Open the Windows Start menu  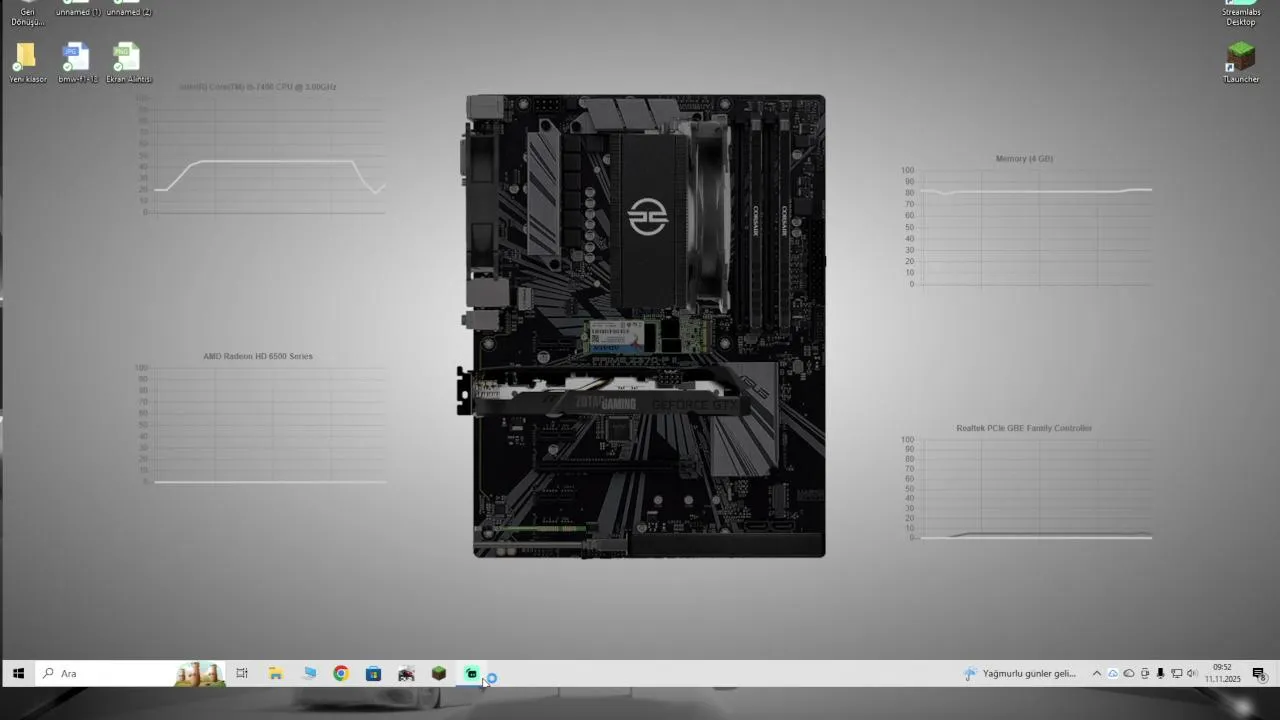(x=18, y=674)
